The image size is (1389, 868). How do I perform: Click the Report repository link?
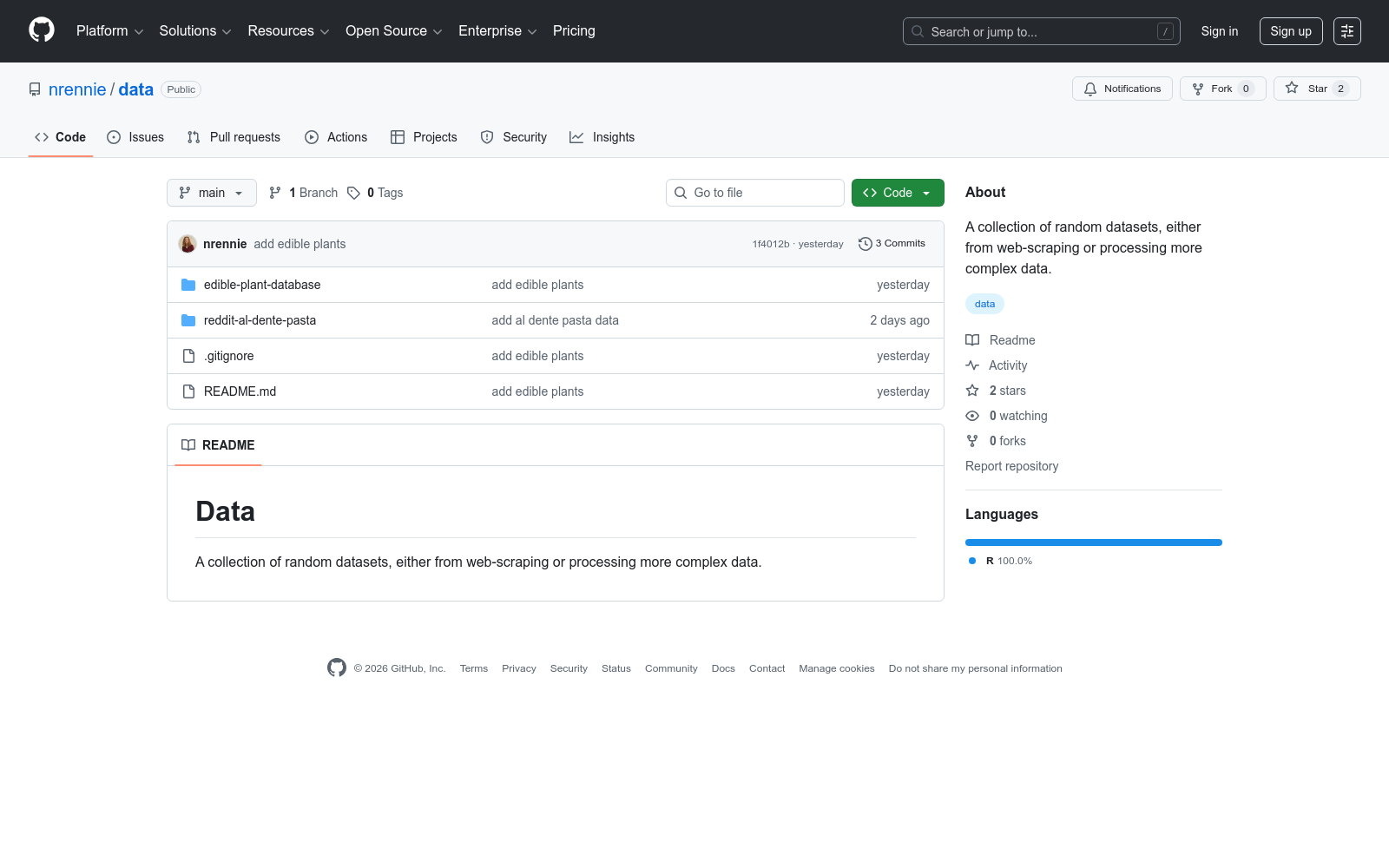point(1012,466)
